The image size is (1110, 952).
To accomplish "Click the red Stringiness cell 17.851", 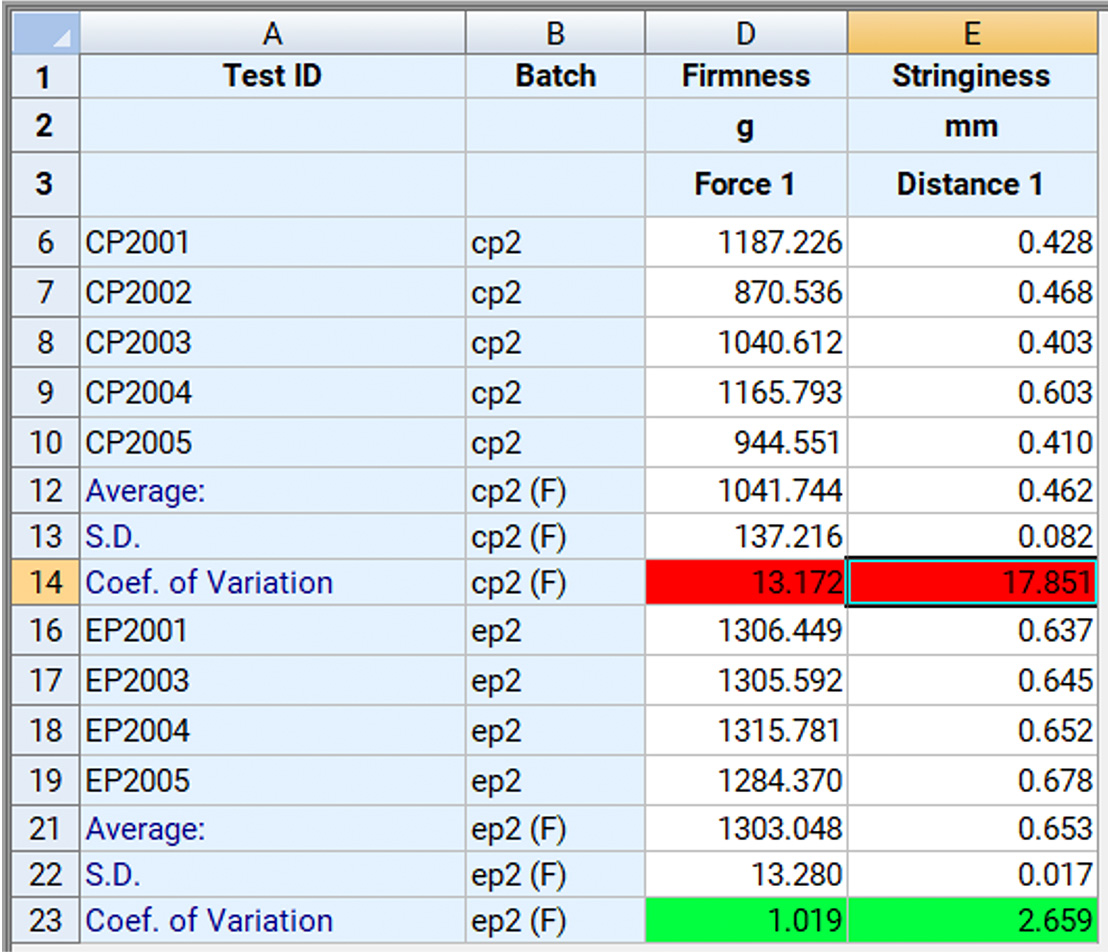I will [971, 582].
